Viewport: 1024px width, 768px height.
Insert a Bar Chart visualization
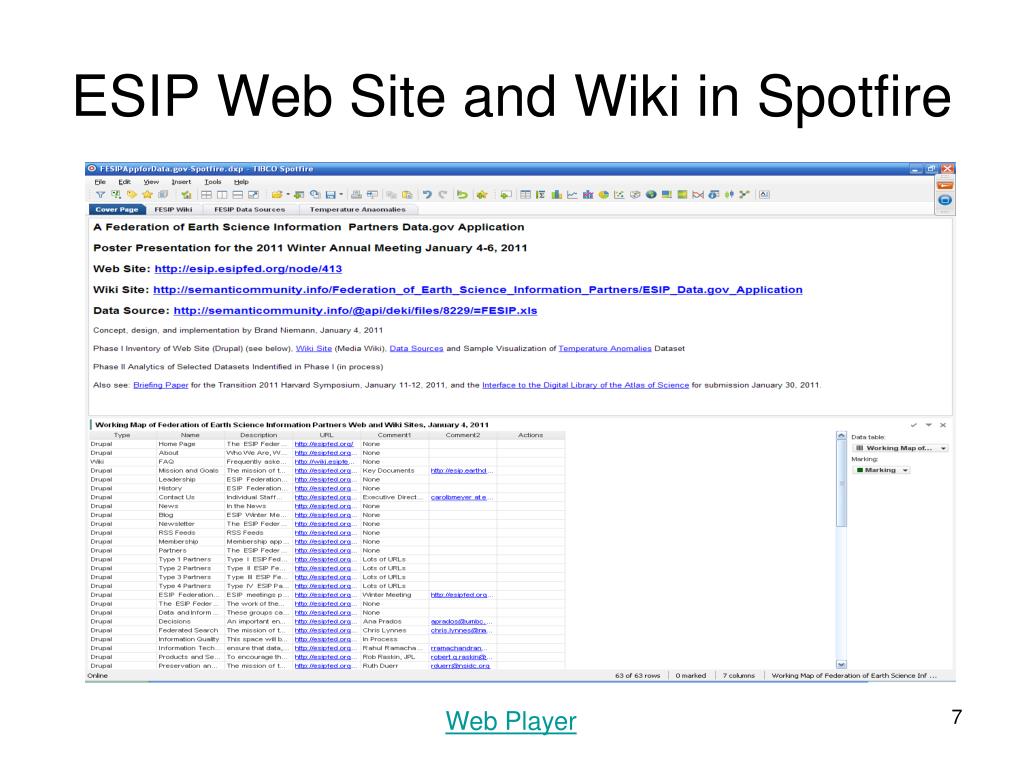(556, 194)
